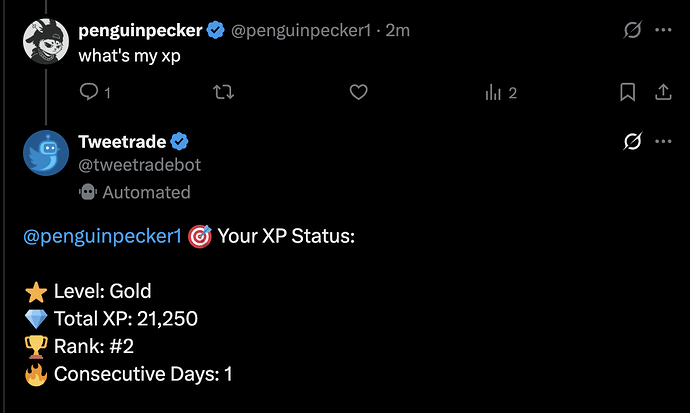Open more options menu on Tweetrade reply

click(x=662, y=142)
